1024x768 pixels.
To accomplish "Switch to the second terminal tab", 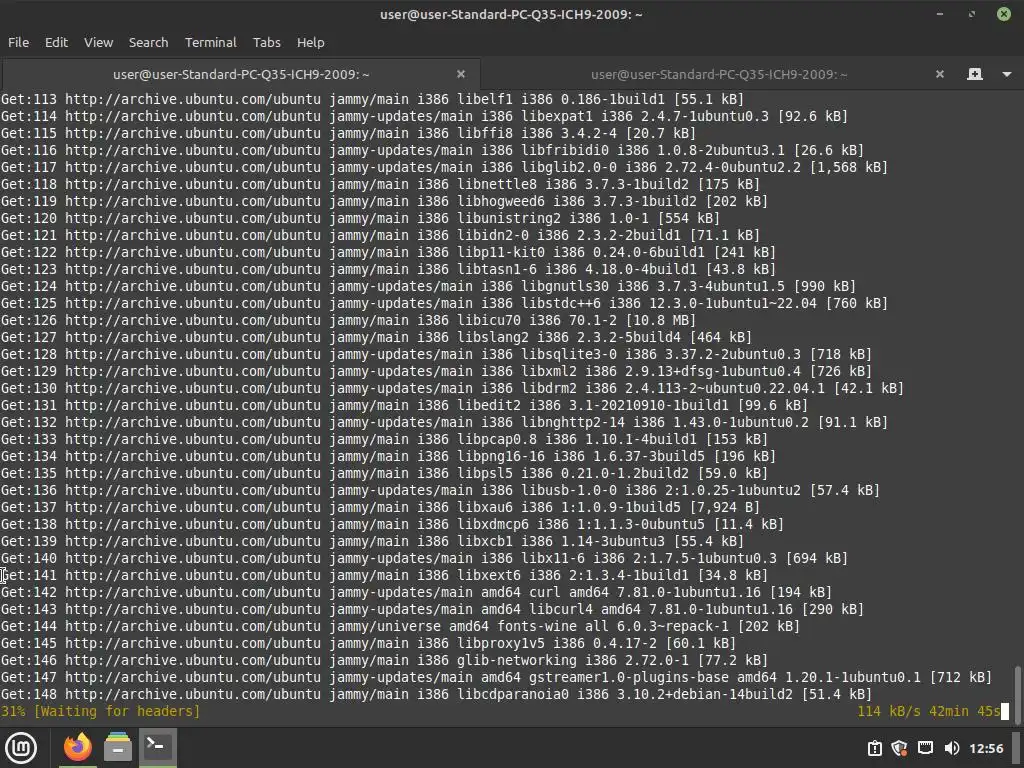I will [718, 74].
